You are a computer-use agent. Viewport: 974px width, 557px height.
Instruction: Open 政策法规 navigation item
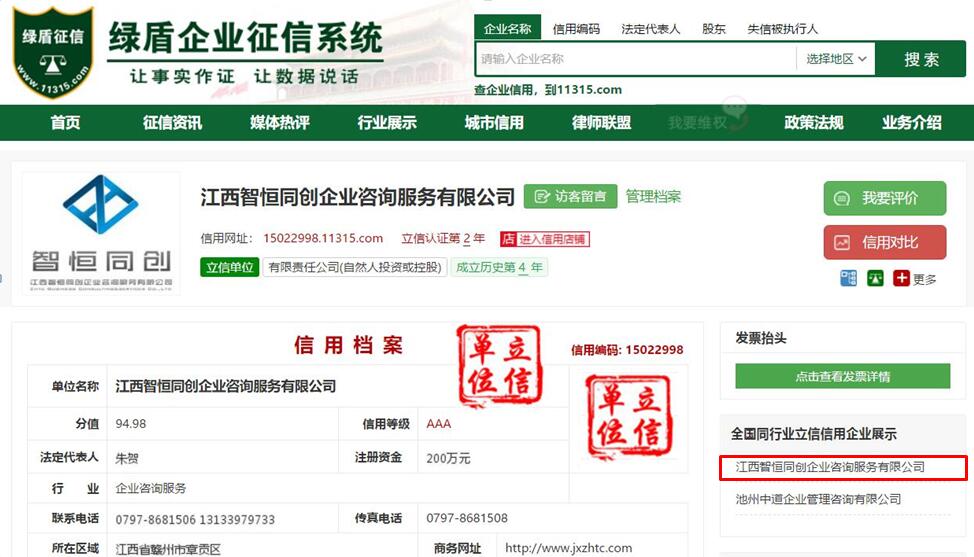[x=814, y=122]
